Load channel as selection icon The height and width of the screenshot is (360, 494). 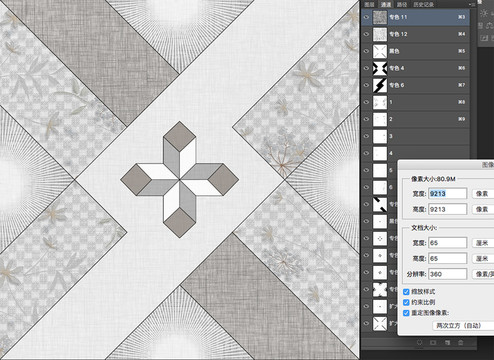419,342
